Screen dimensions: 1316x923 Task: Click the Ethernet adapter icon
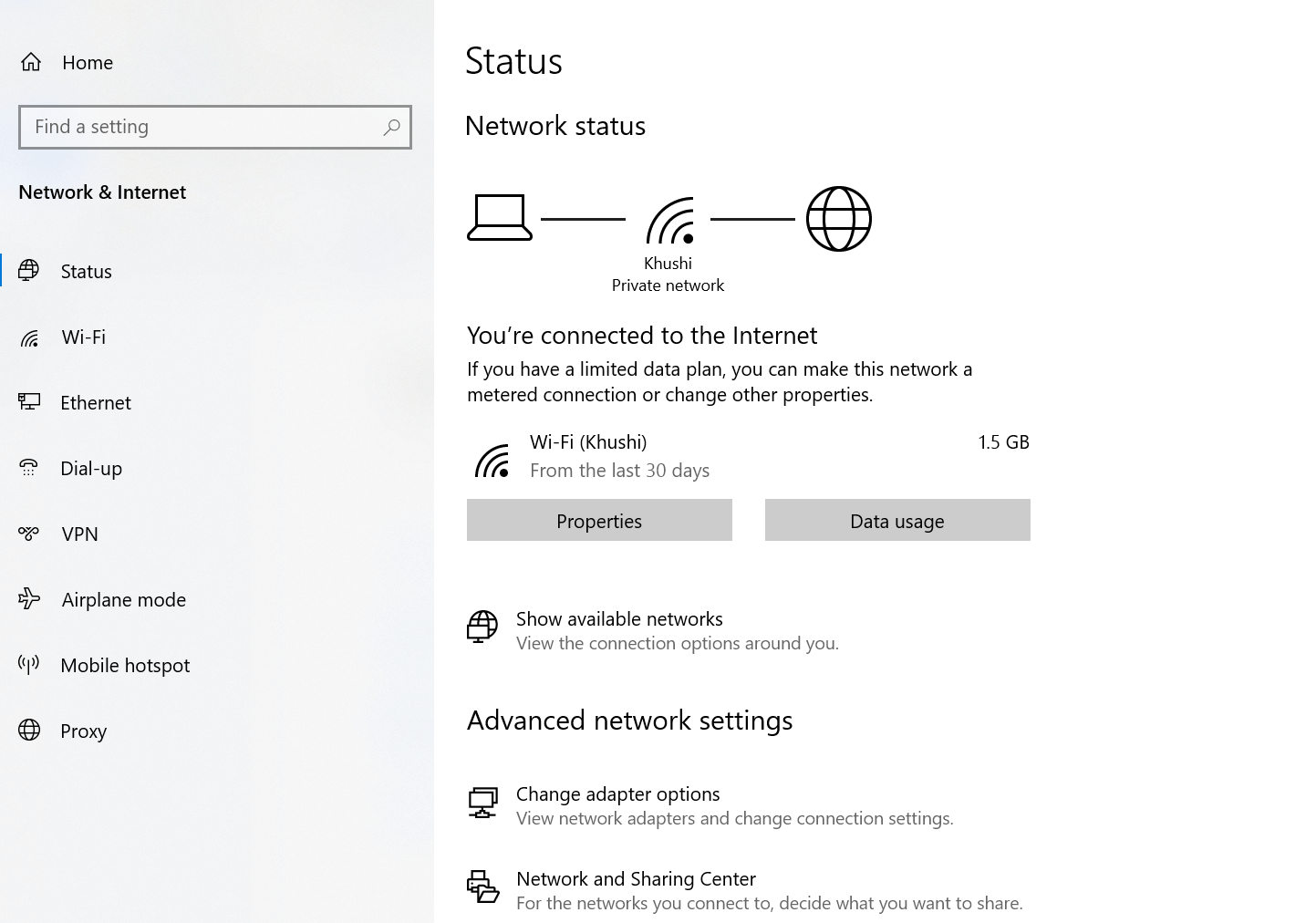click(29, 402)
